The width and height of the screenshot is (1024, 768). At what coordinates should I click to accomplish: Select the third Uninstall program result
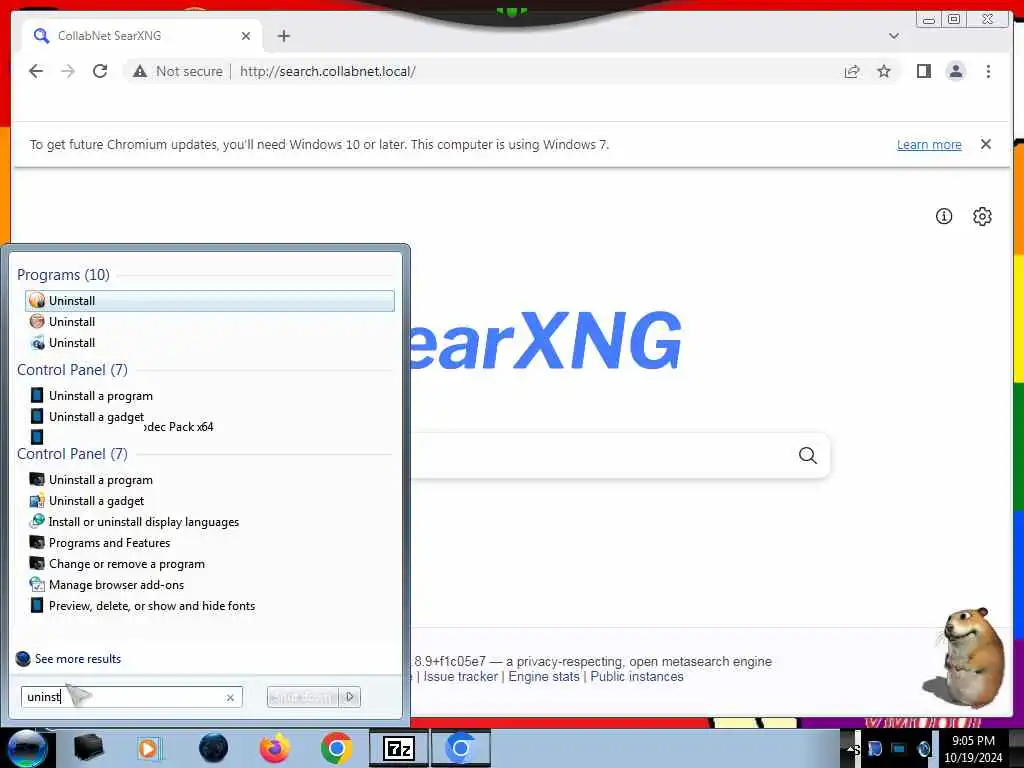point(210,342)
